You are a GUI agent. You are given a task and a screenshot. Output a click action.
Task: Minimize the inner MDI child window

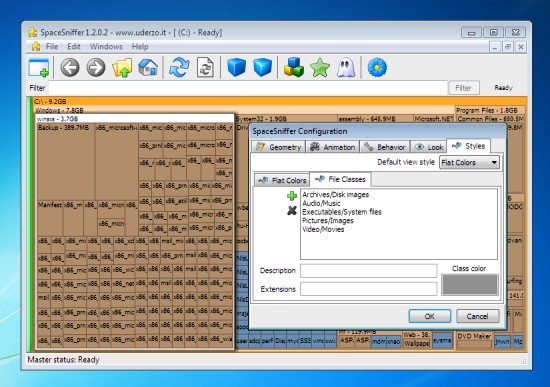click(494, 47)
